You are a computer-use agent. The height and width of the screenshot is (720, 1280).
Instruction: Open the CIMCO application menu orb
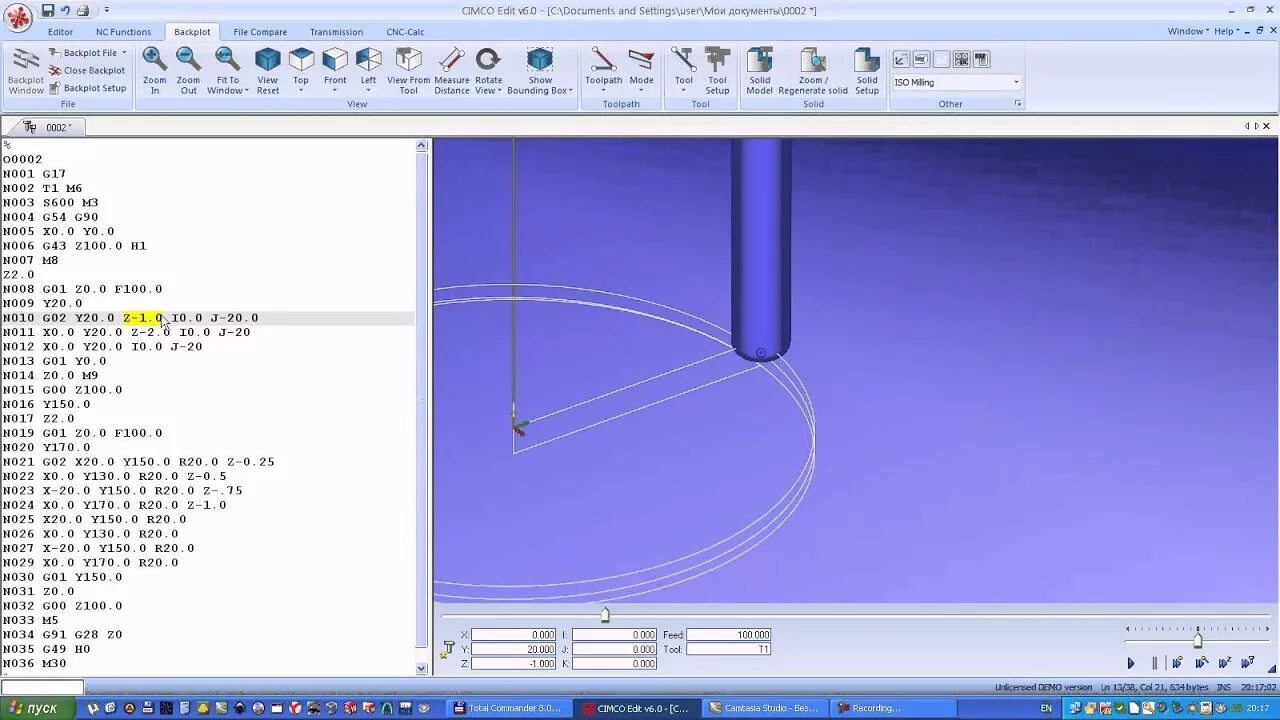click(x=18, y=18)
